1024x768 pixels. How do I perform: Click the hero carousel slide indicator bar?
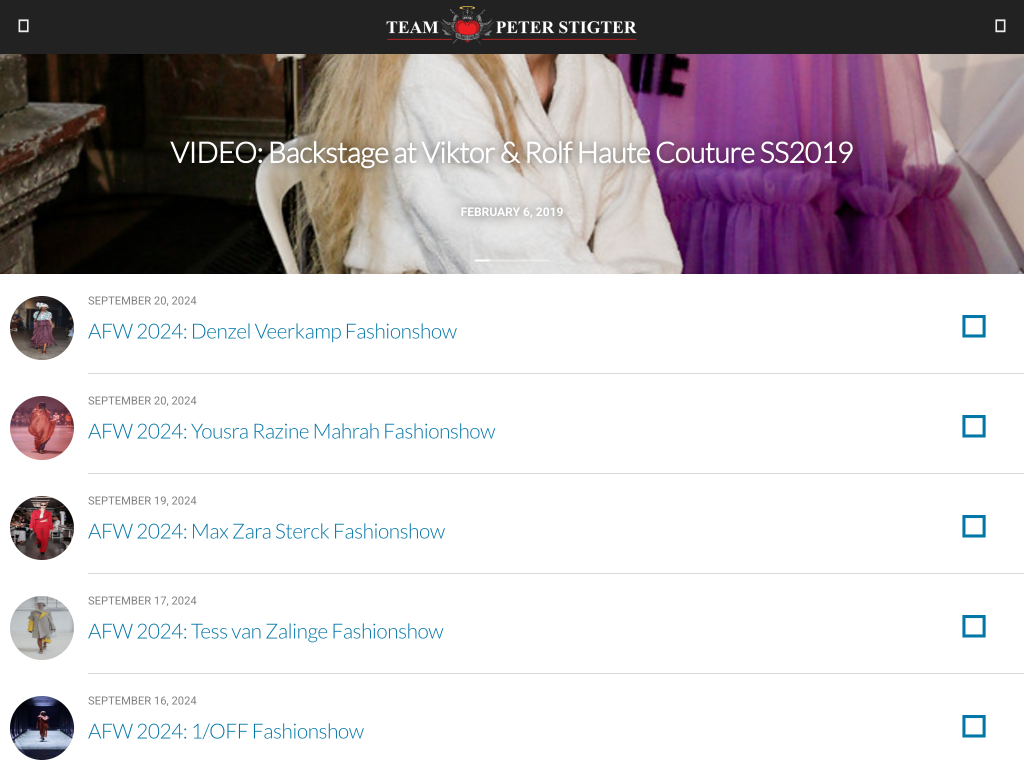511,260
